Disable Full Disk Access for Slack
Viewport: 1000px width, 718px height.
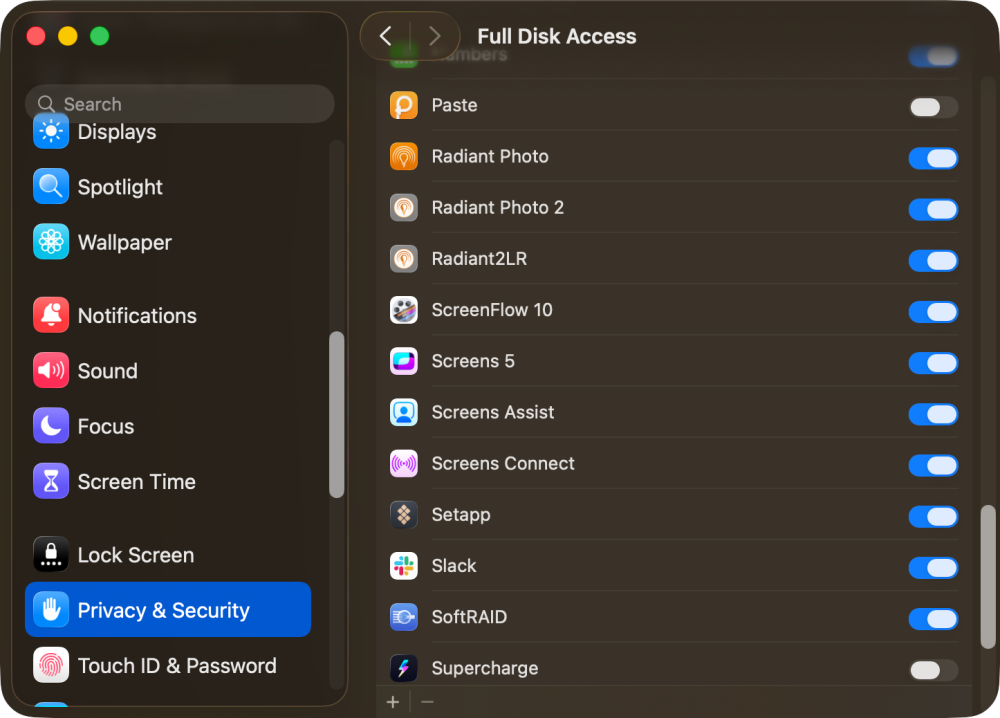(933, 568)
